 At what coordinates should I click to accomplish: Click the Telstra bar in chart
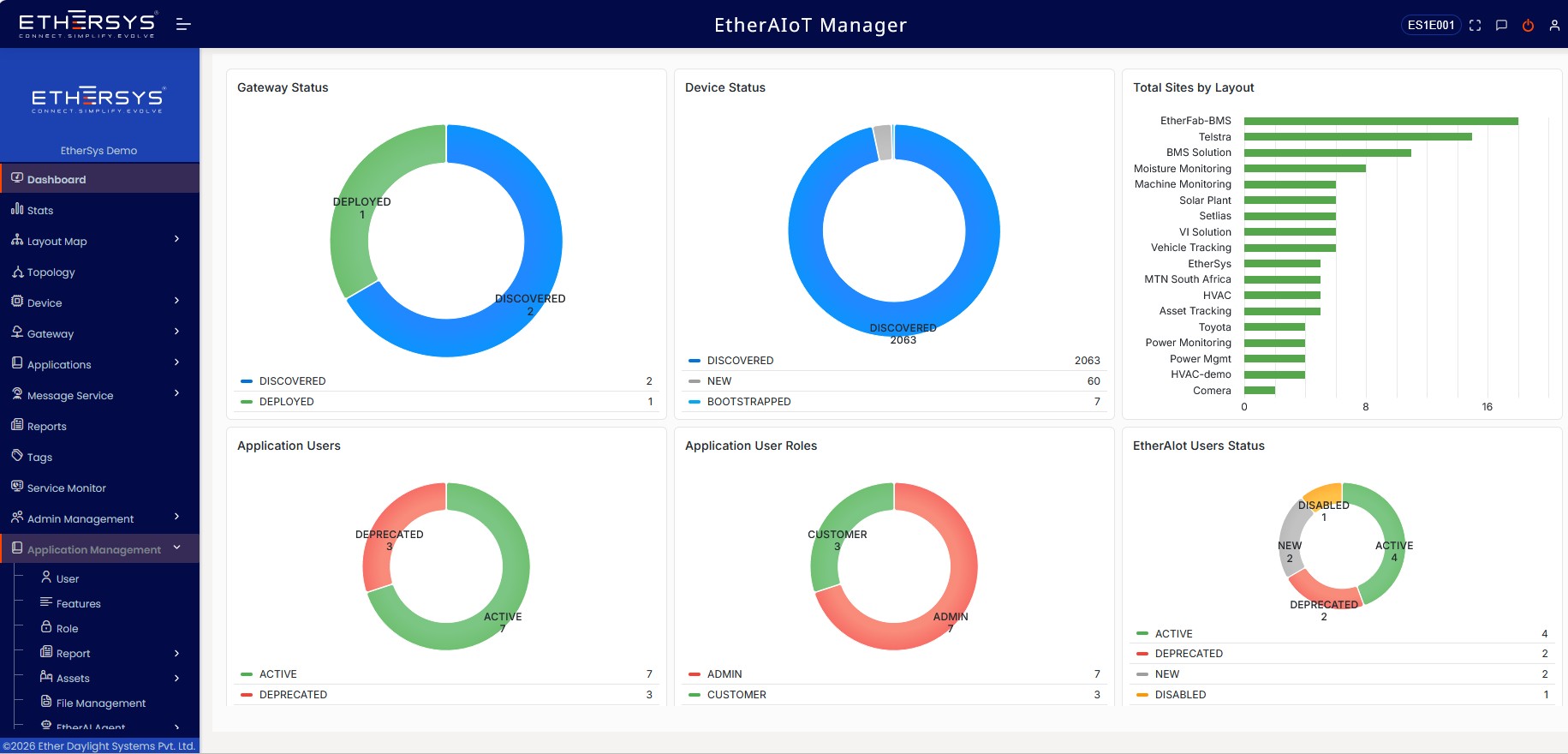click(x=1358, y=137)
